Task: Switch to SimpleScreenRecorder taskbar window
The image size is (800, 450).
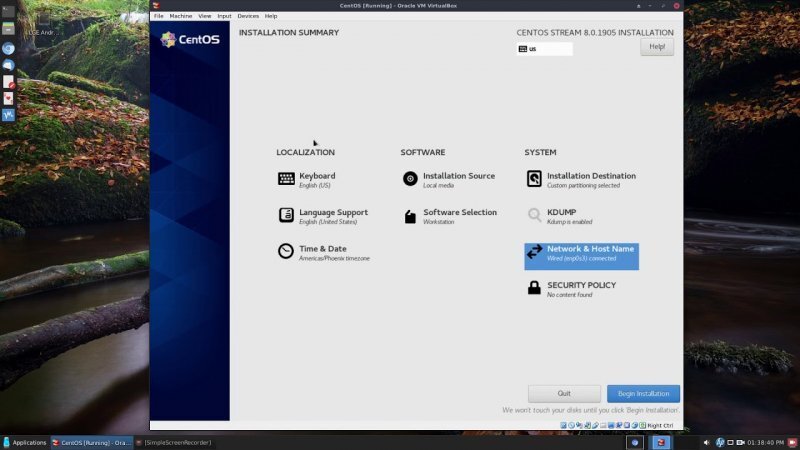Action: [174, 442]
